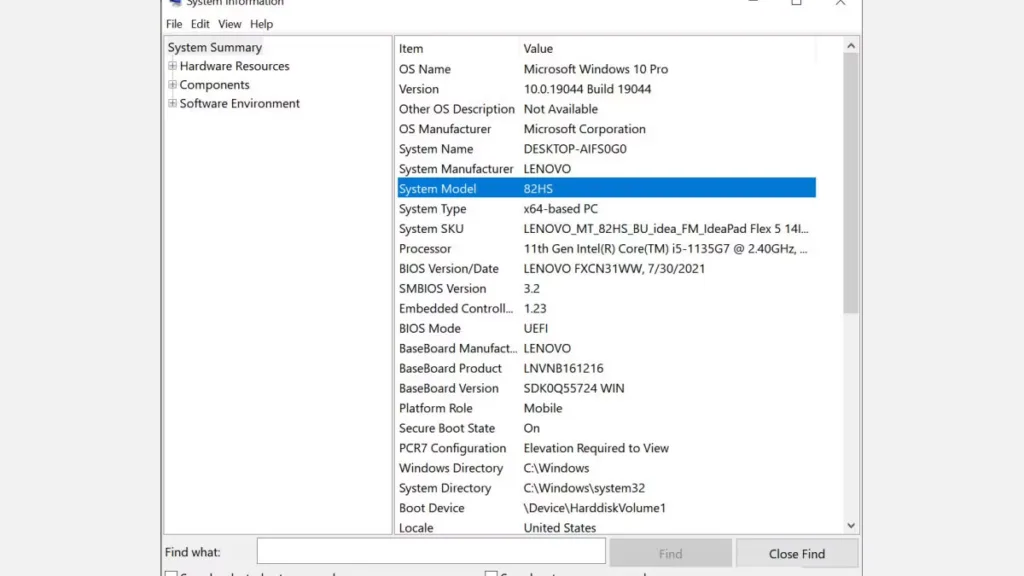
Task: Click the Find button
Action: (x=671, y=554)
